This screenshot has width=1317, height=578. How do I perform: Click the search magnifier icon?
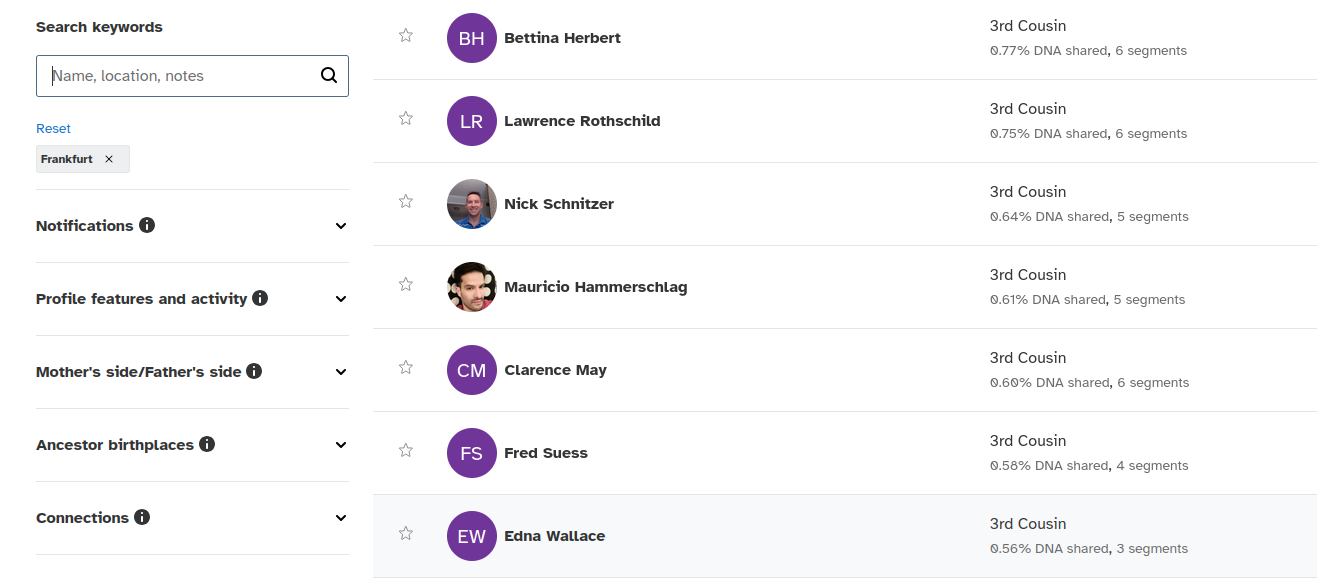[329, 76]
